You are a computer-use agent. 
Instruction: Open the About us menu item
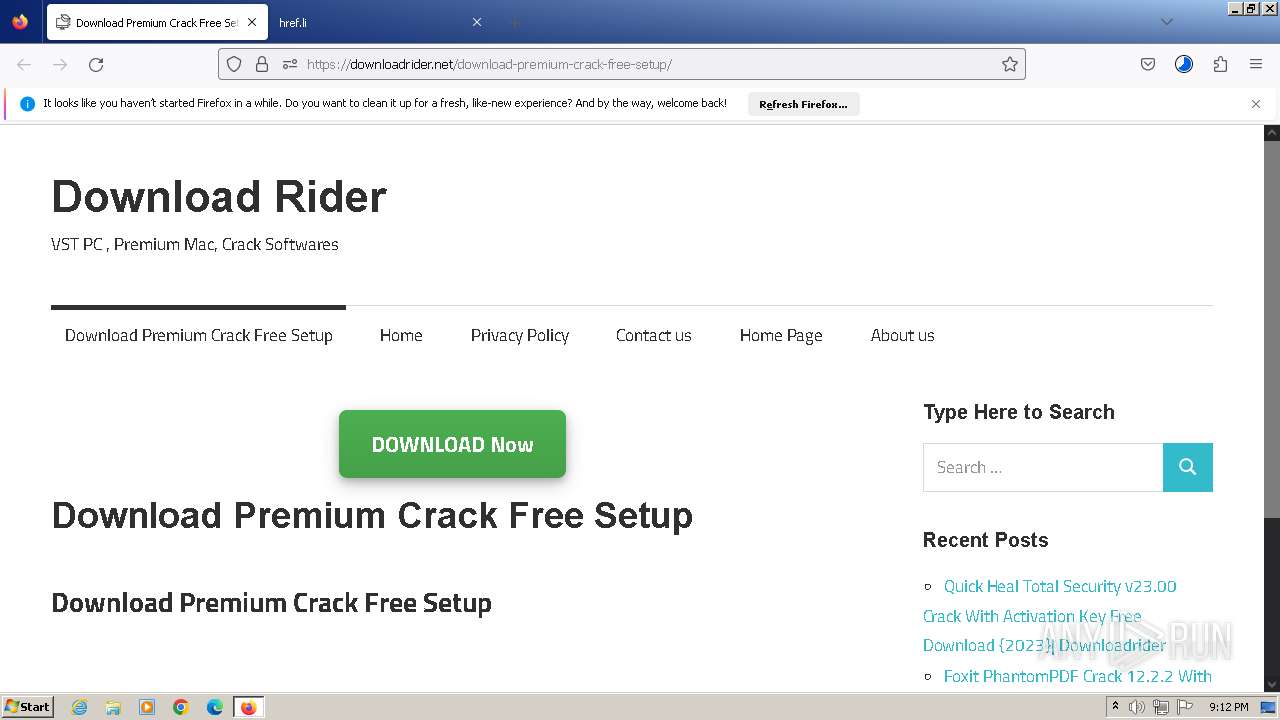pos(903,335)
